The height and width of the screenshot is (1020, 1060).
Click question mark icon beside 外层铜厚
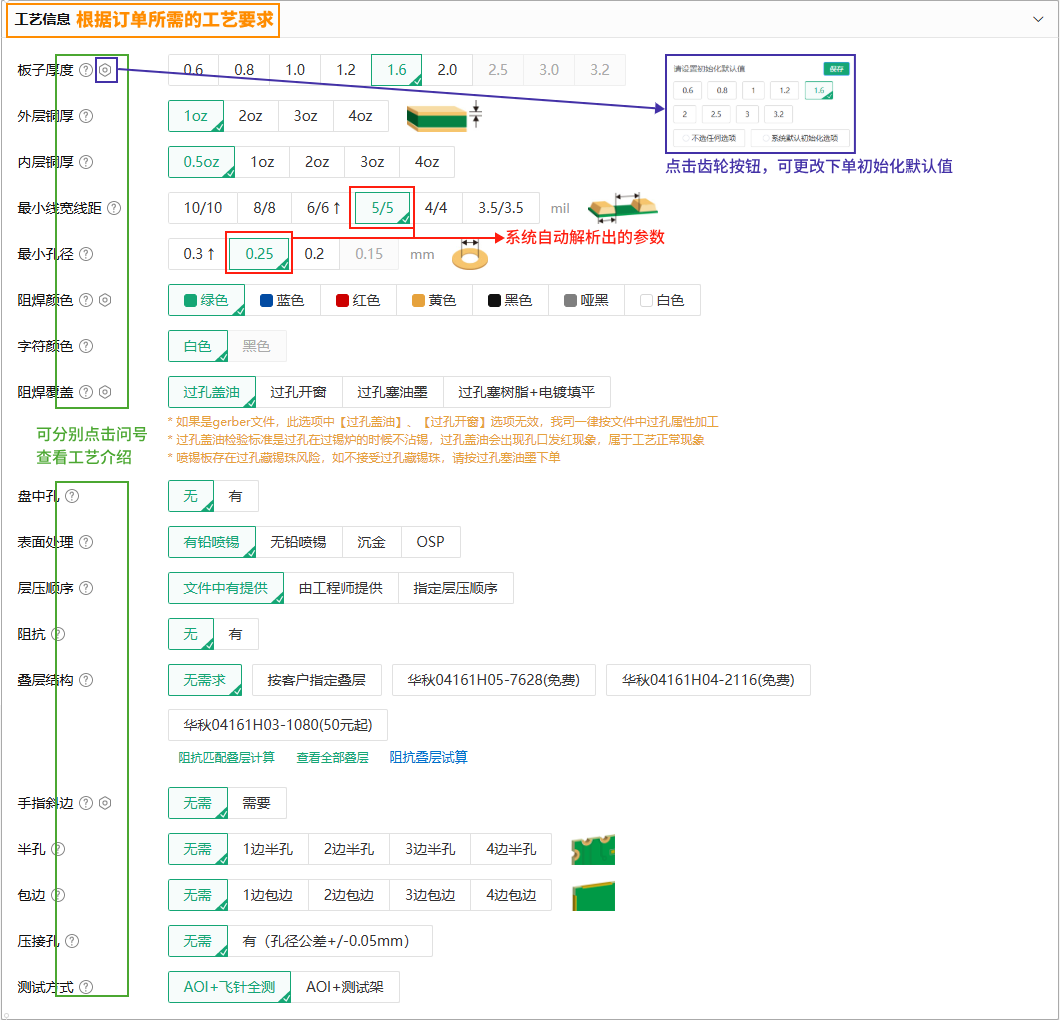click(86, 116)
